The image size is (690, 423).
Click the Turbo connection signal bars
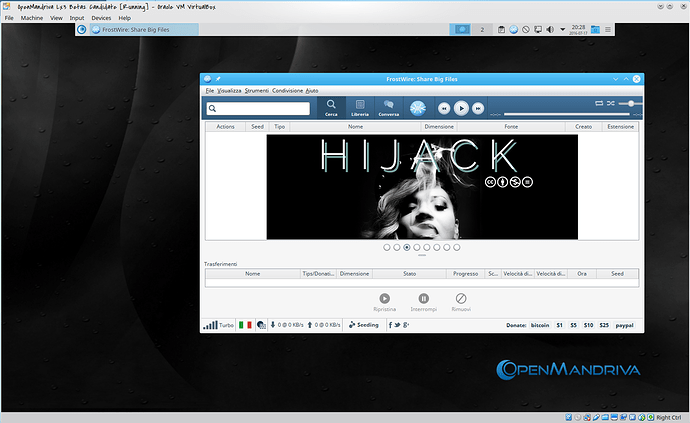tap(210, 325)
